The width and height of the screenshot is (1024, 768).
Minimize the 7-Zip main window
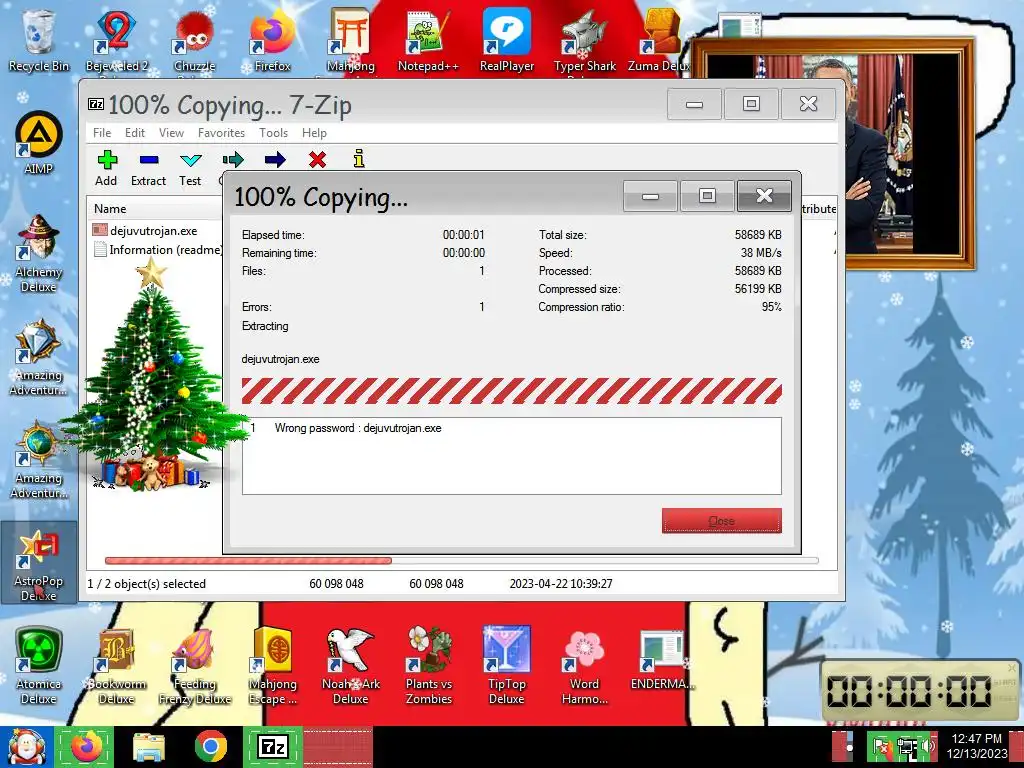[x=694, y=104]
